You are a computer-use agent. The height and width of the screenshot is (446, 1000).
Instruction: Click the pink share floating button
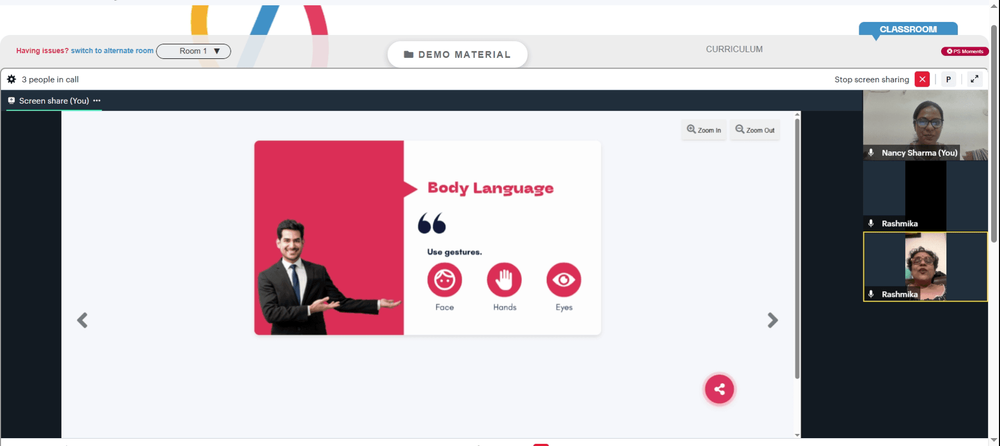coord(719,389)
